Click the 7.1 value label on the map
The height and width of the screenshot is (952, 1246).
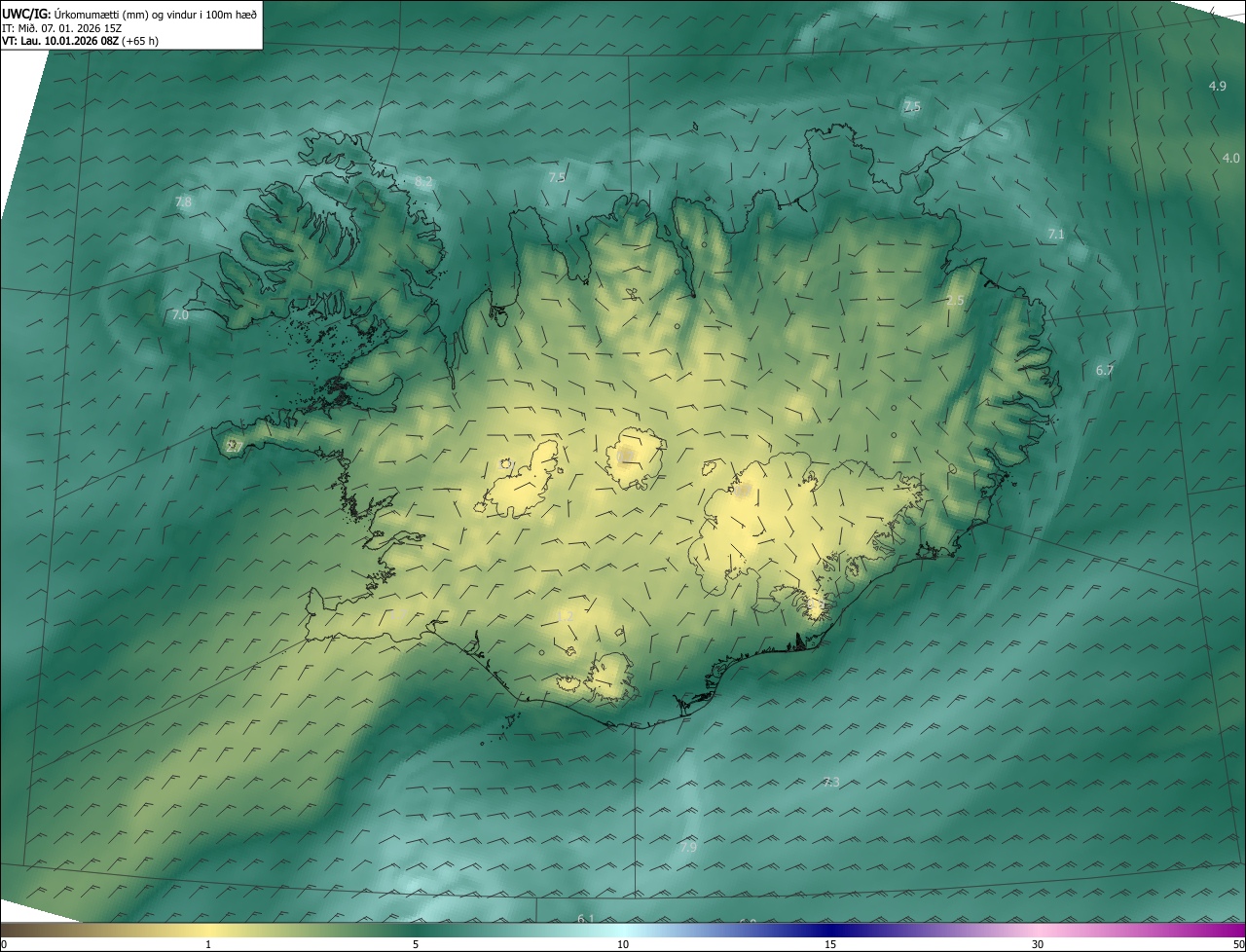(1056, 235)
